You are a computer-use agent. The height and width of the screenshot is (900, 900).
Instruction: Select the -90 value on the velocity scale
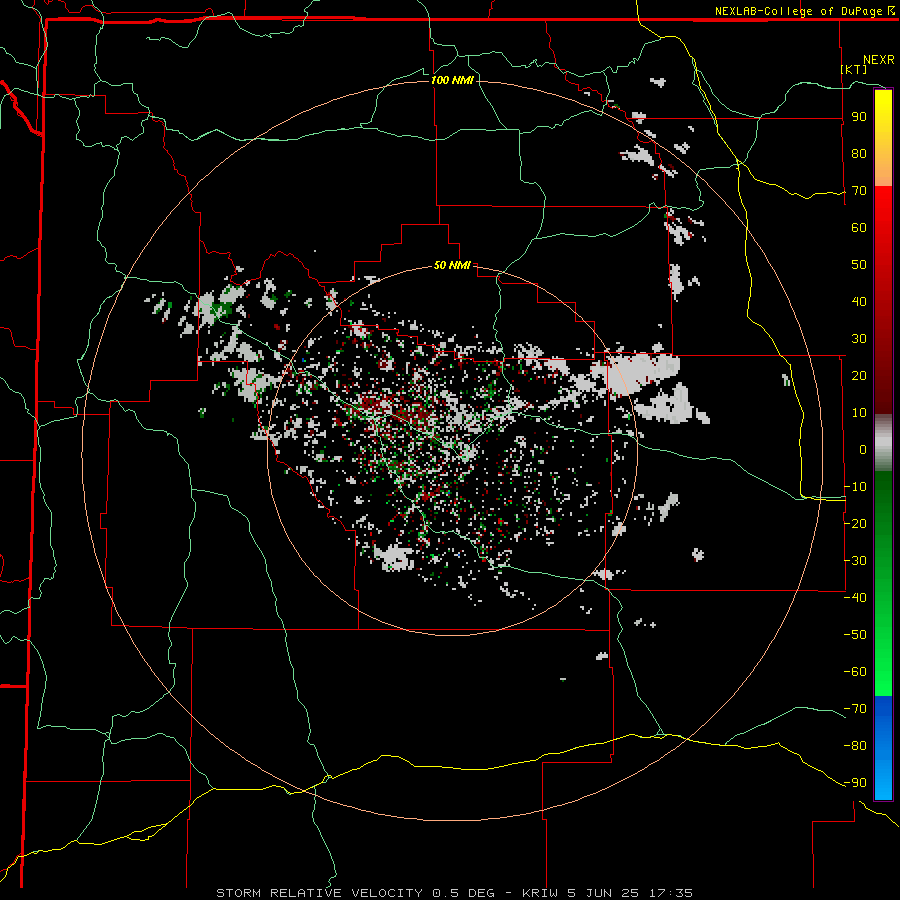[855, 783]
